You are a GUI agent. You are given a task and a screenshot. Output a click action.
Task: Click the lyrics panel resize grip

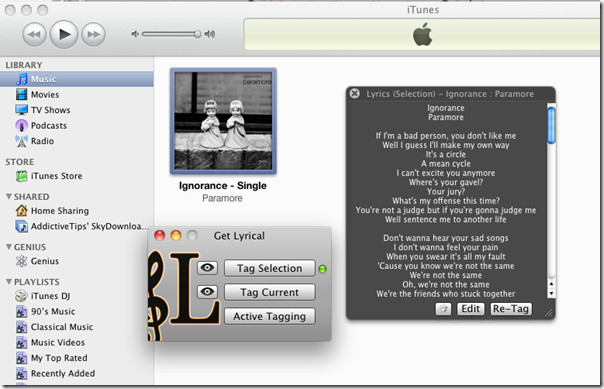tap(549, 313)
